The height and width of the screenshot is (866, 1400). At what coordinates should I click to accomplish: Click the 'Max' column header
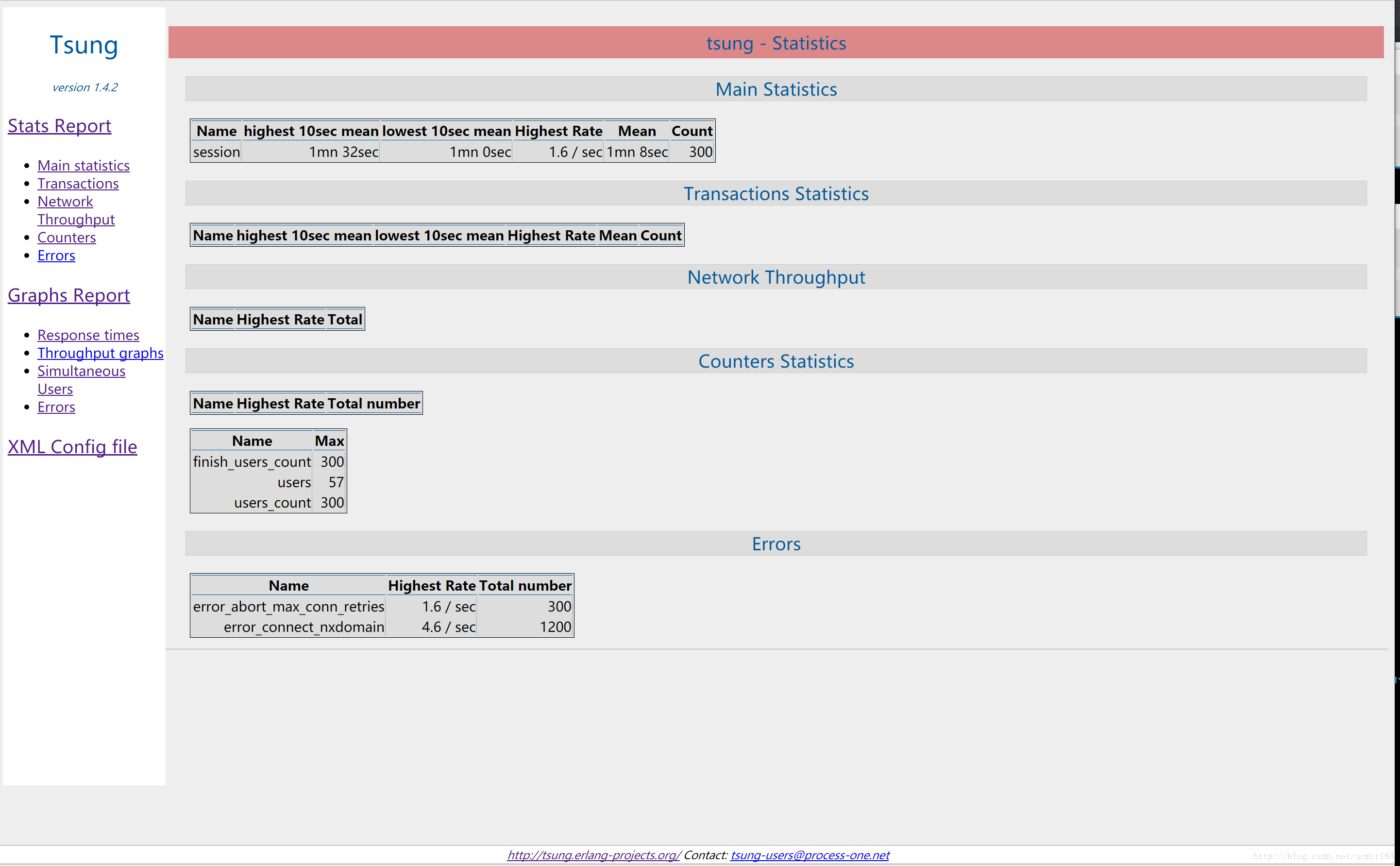click(x=329, y=441)
